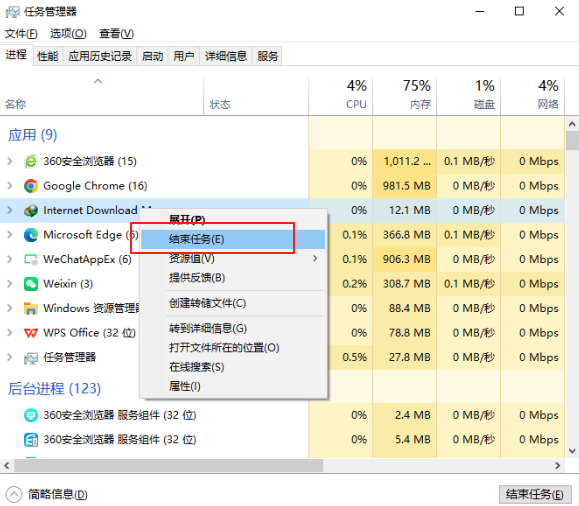Click the vertical scrollbar up arrow
579x506 pixels.
(572, 124)
